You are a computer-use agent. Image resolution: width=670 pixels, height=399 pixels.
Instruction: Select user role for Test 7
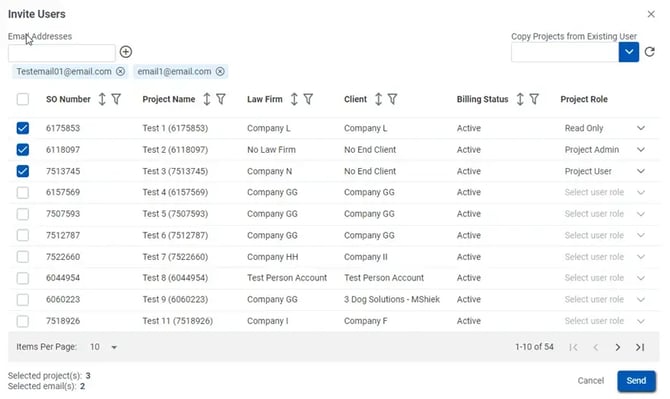(605, 257)
